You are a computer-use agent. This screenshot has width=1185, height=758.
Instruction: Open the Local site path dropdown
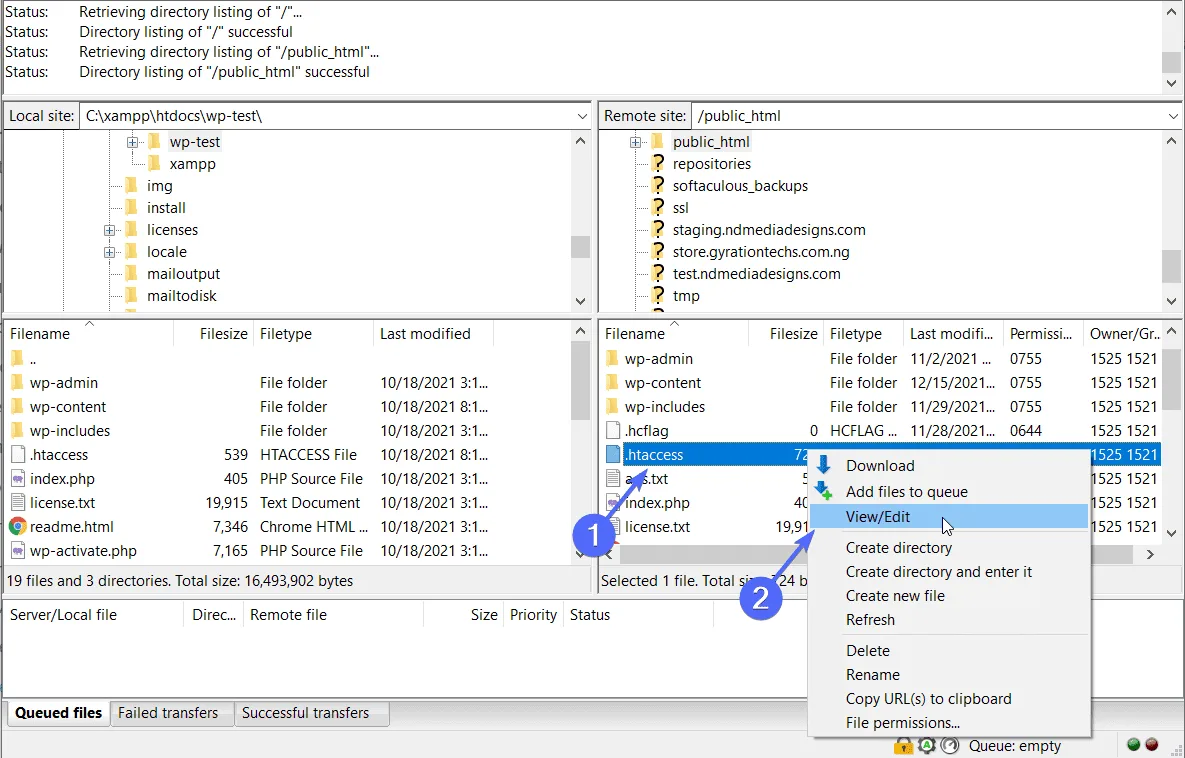coord(582,116)
